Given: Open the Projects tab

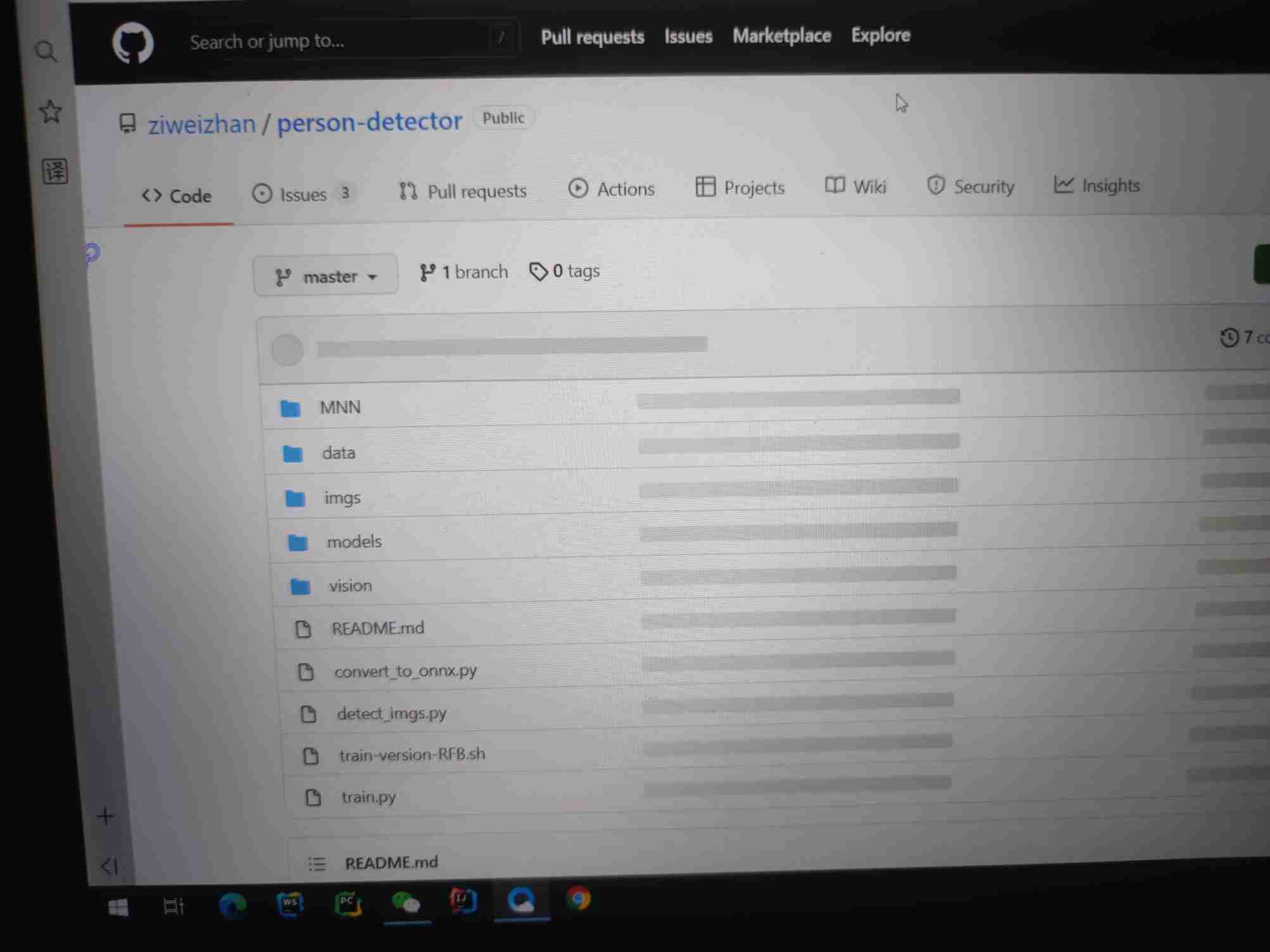Looking at the screenshot, I should tap(739, 187).
